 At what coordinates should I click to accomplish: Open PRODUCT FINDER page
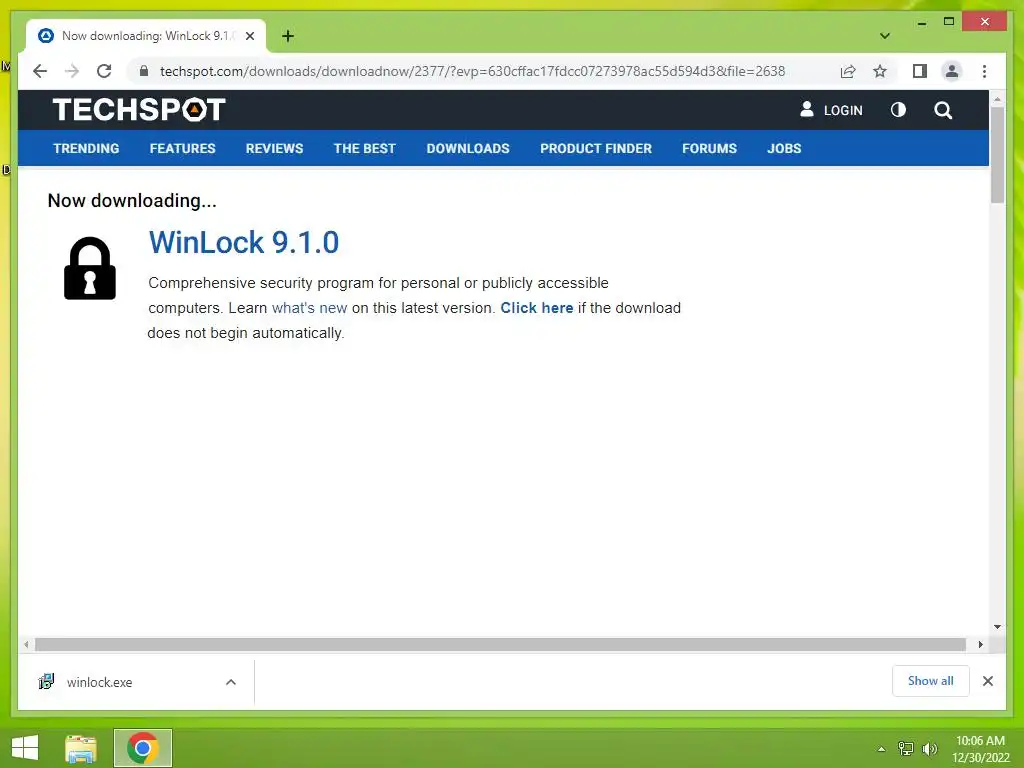pyautogui.click(x=596, y=148)
